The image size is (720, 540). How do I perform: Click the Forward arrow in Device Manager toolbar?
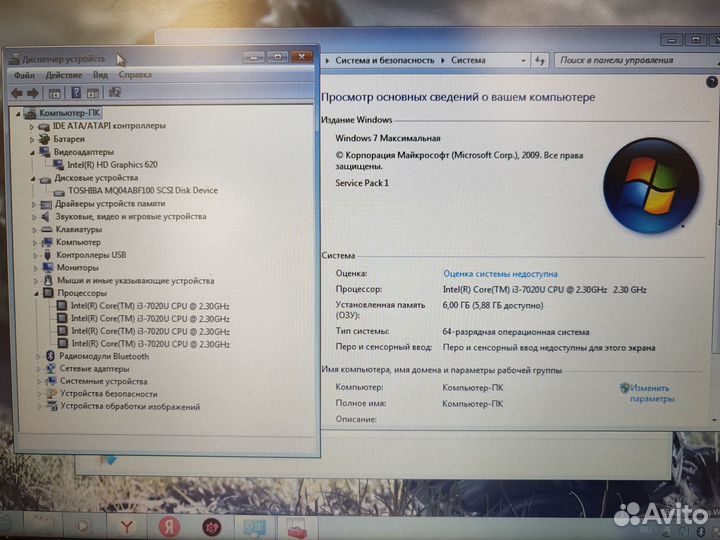33,93
